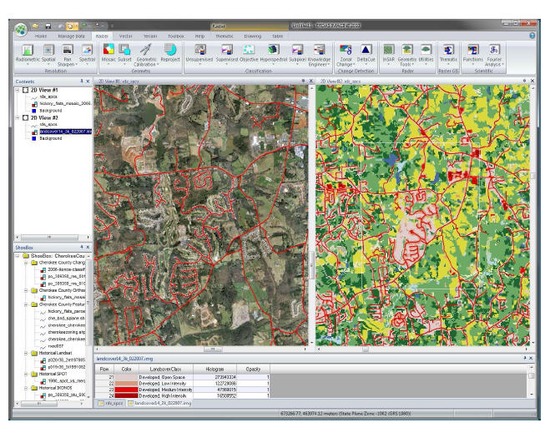
Task: Collapse the 2D View #1 tree node
Action: point(17,90)
